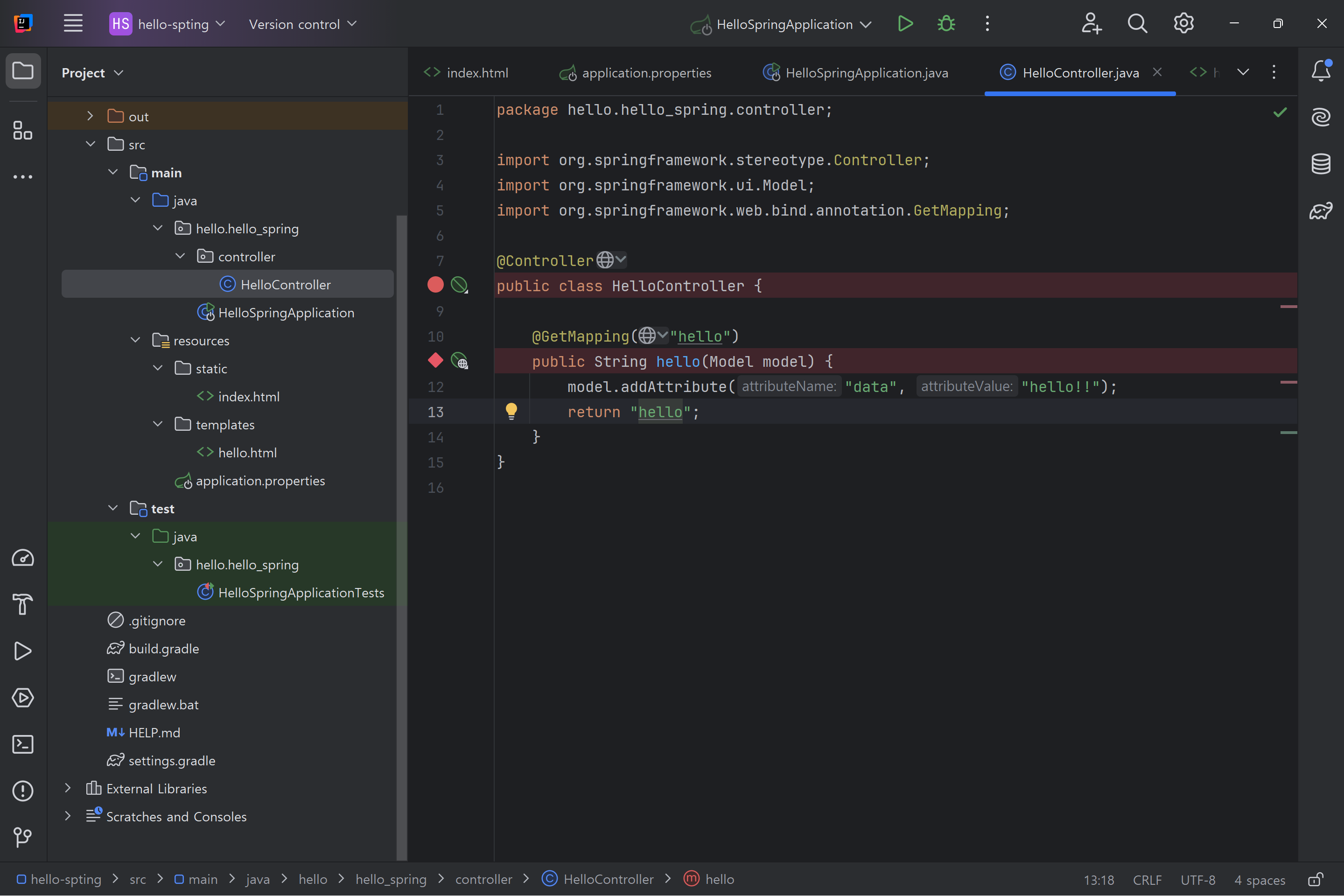Open Version control dropdown
Screen dimensions: 1344x896
click(x=303, y=24)
